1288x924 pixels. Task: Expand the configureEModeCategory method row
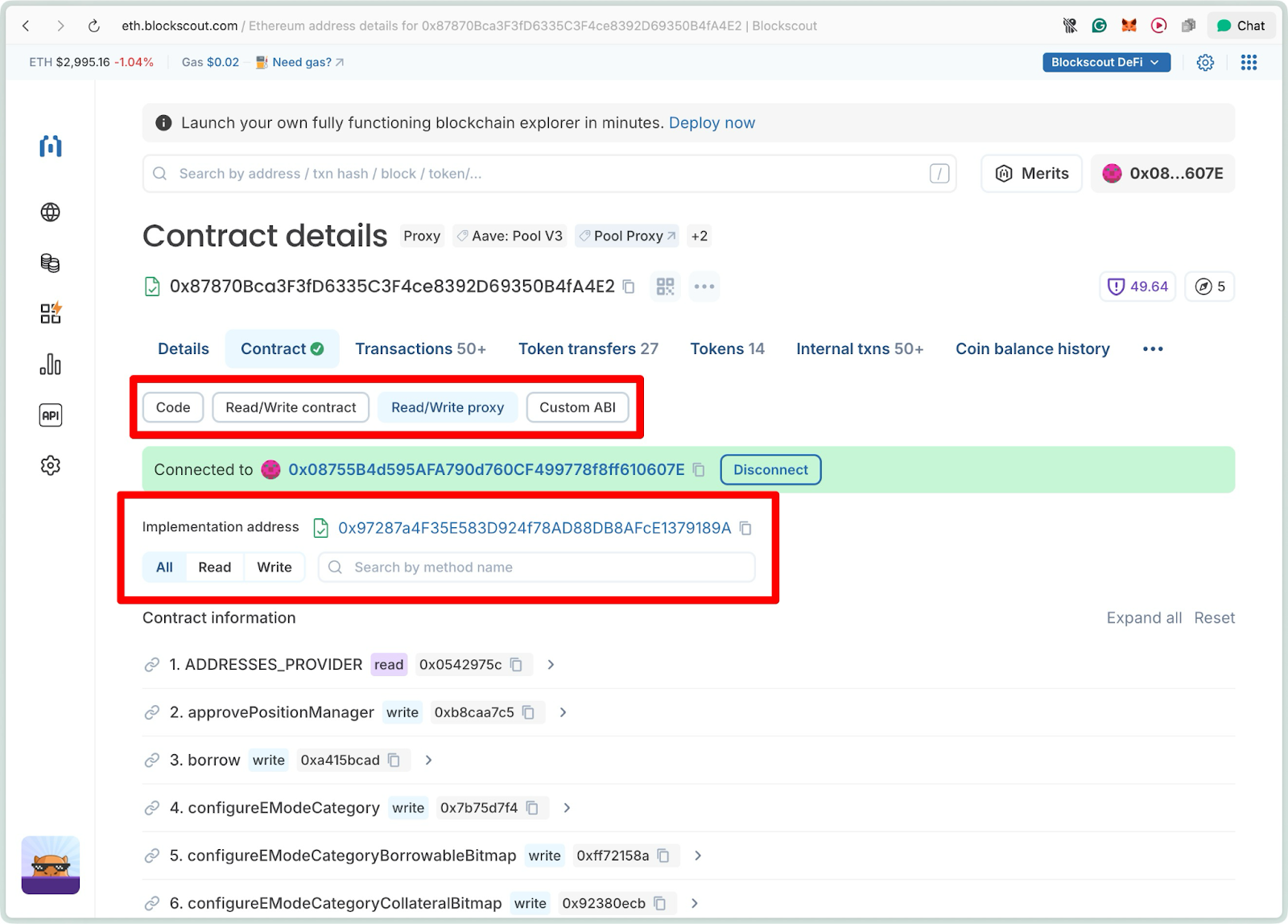click(567, 807)
